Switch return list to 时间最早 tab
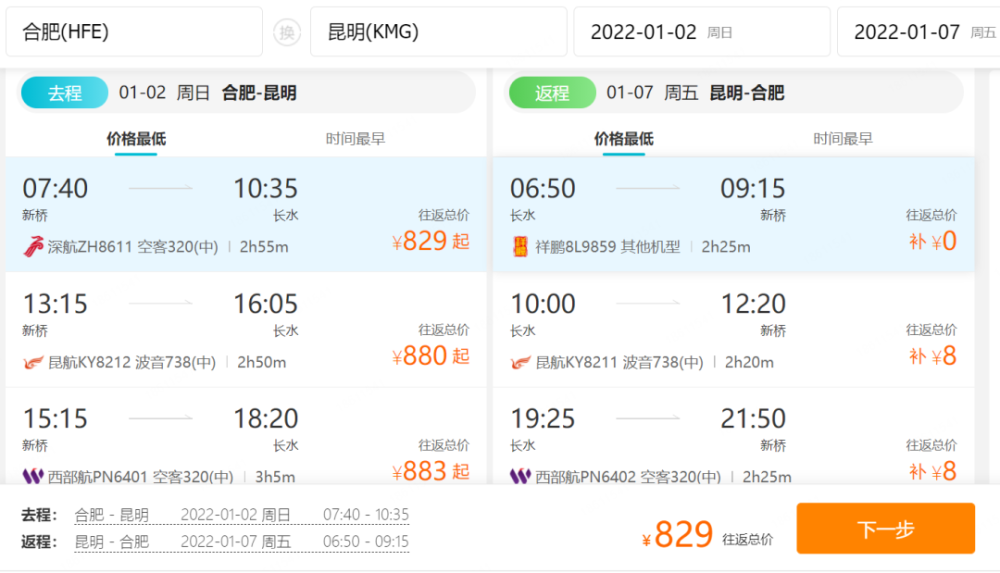Image resolution: width=1000 pixels, height=573 pixels. coord(843,139)
